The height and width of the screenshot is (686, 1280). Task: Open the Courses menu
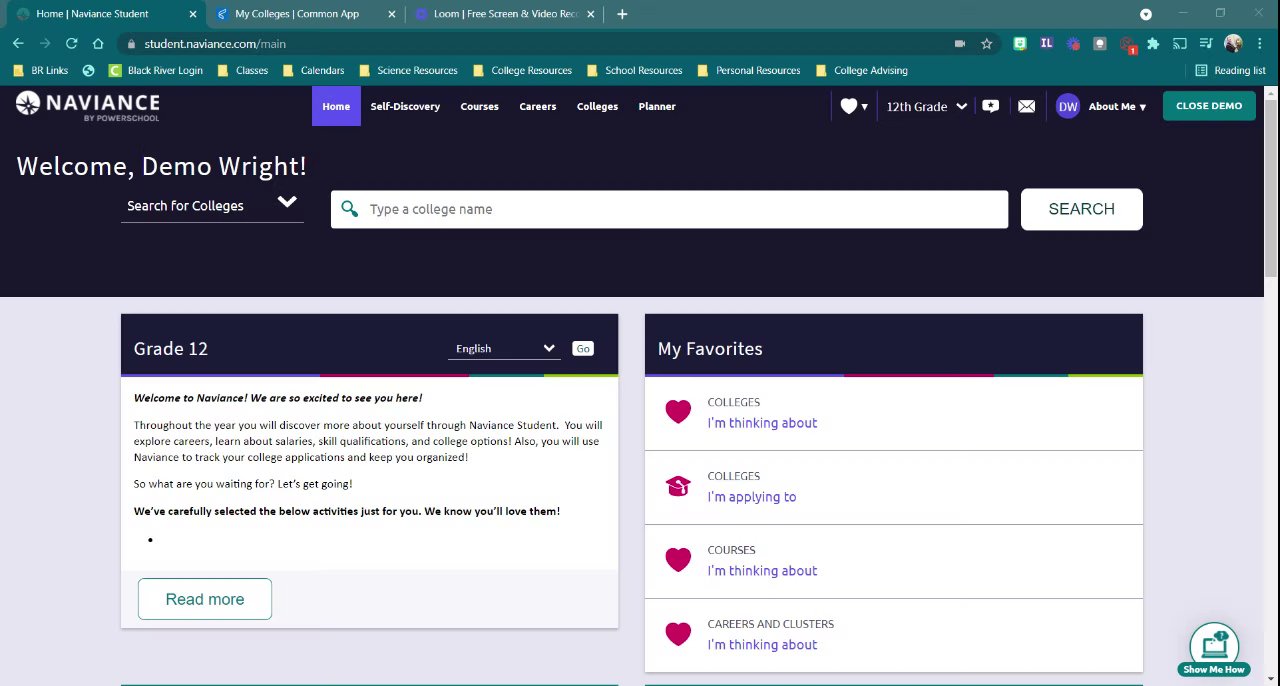pos(479,106)
